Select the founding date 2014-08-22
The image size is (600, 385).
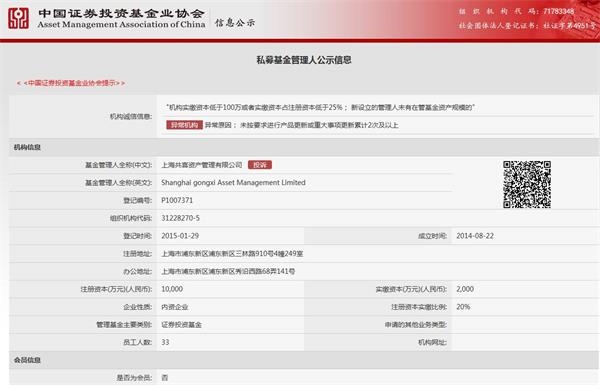[475, 236]
